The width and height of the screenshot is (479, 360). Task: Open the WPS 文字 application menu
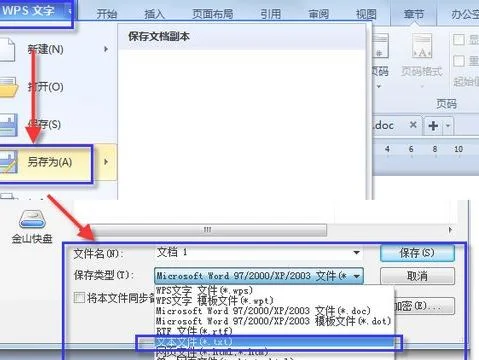point(35,11)
